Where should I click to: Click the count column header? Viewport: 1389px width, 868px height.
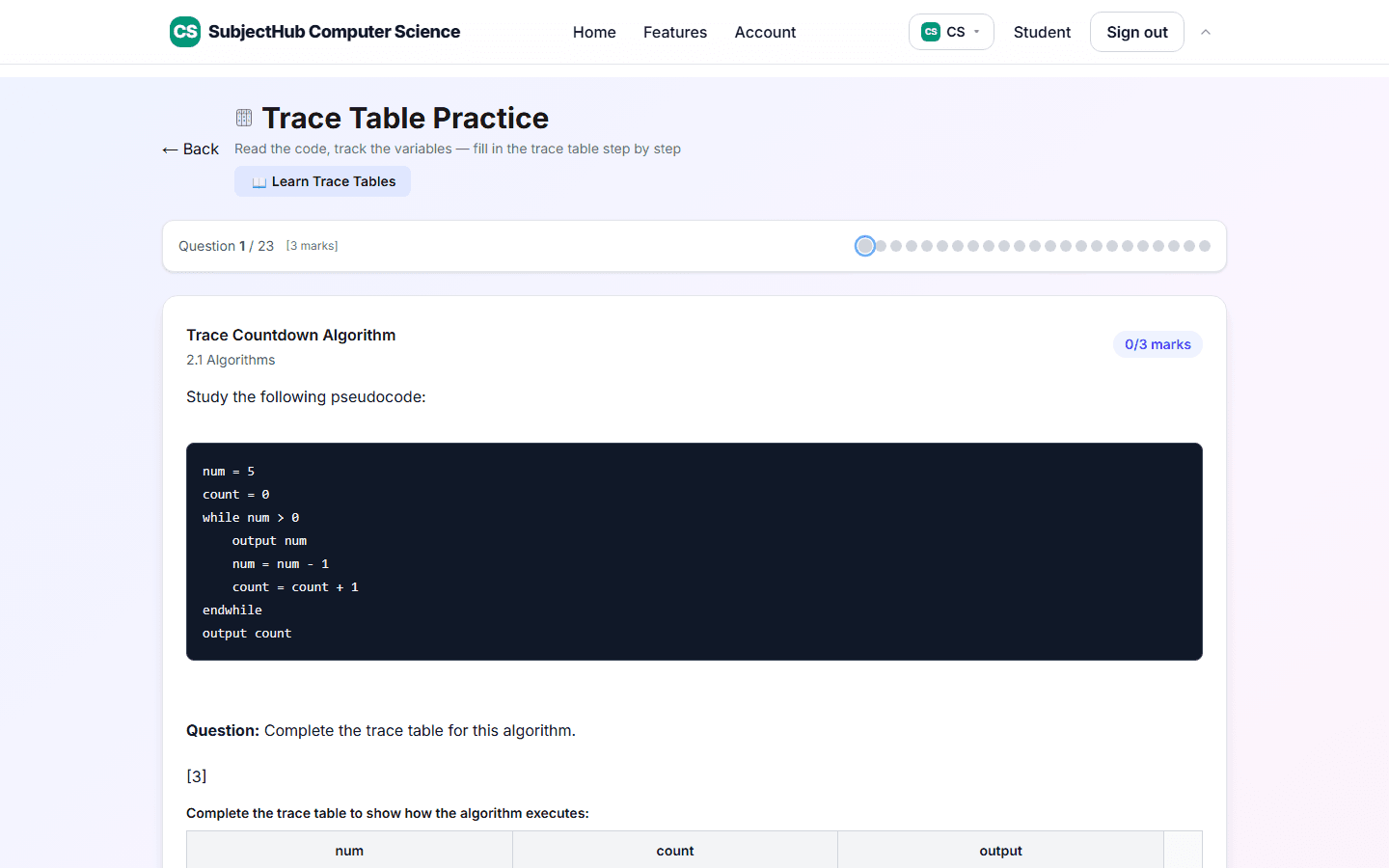tap(675, 851)
